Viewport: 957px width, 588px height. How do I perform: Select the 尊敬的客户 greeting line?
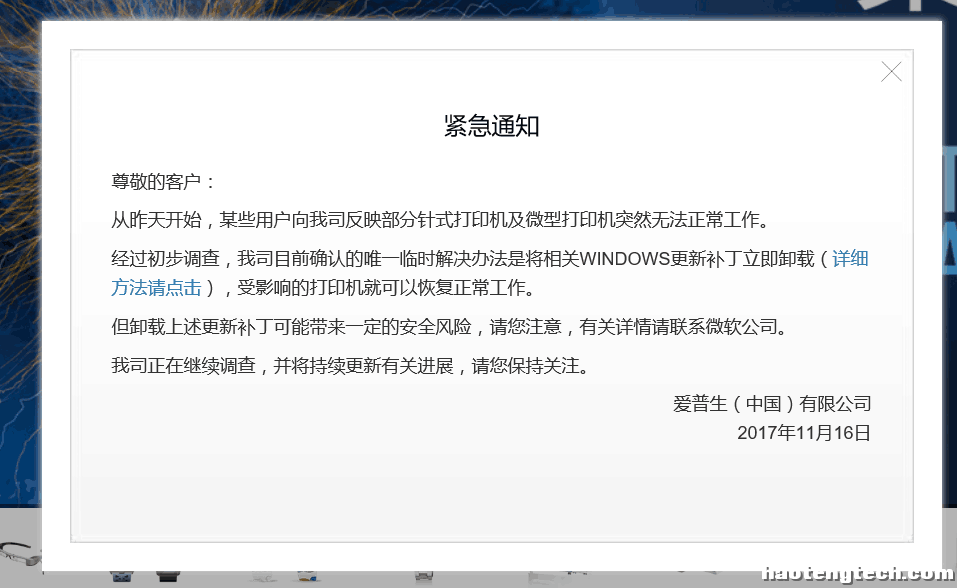162,182
